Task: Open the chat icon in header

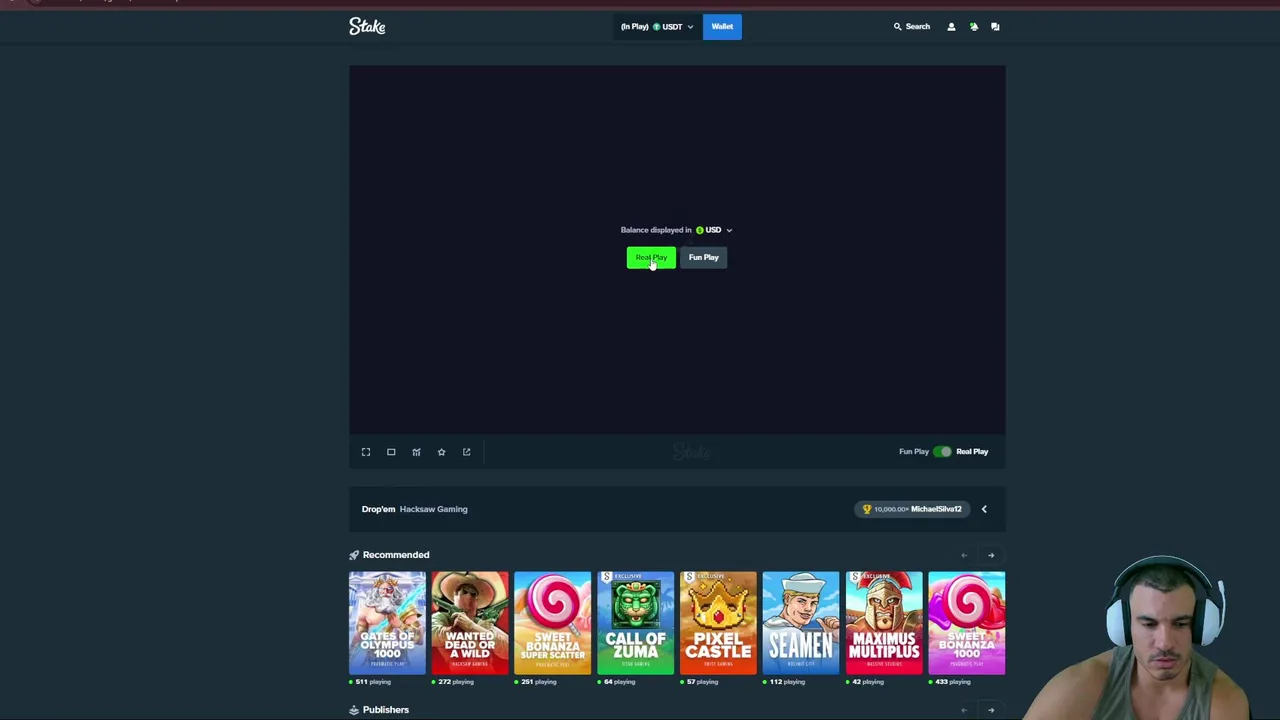Action: pos(995,27)
